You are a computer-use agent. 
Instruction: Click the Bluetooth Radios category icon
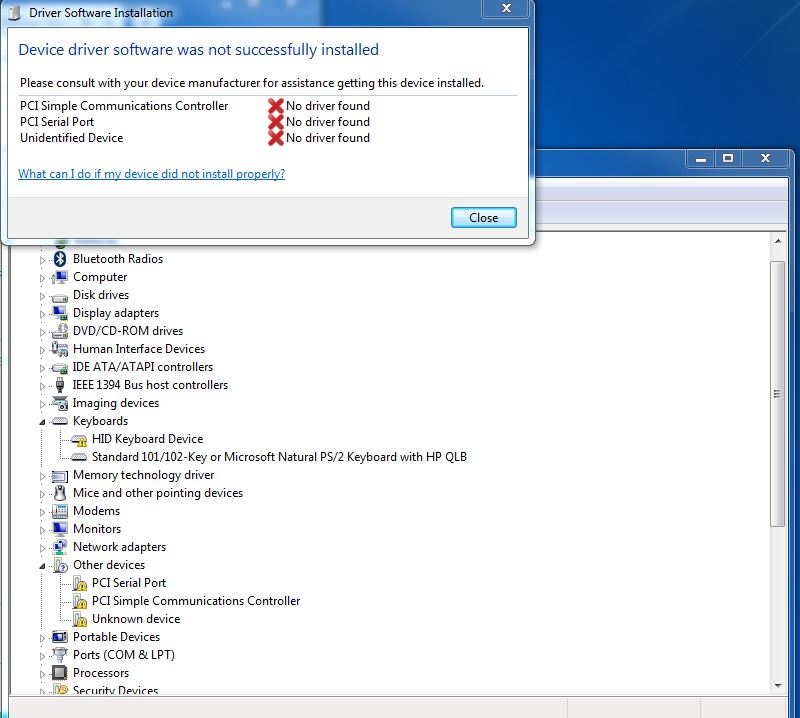coord(58,259)
